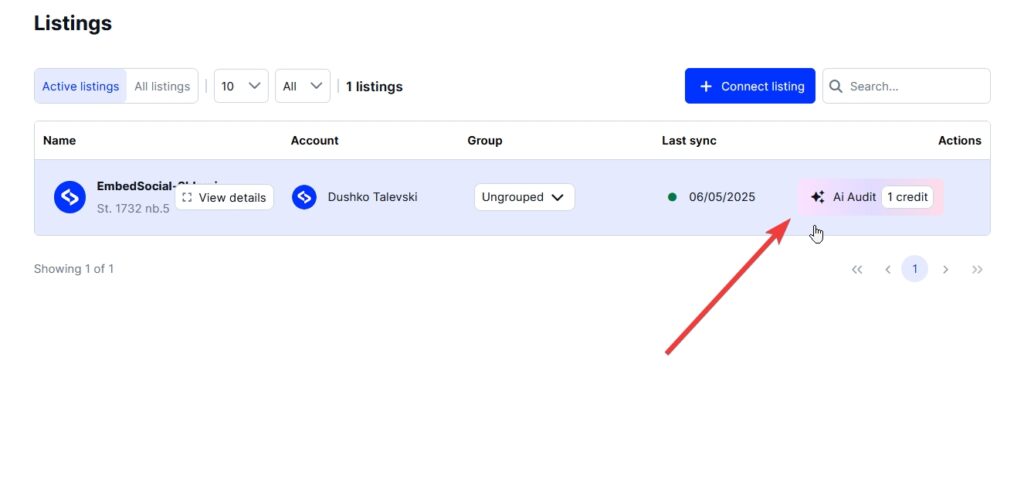Run the Ai Audit action
The height and width of the screenshot is (487, 1024).
tap(871, 197)
